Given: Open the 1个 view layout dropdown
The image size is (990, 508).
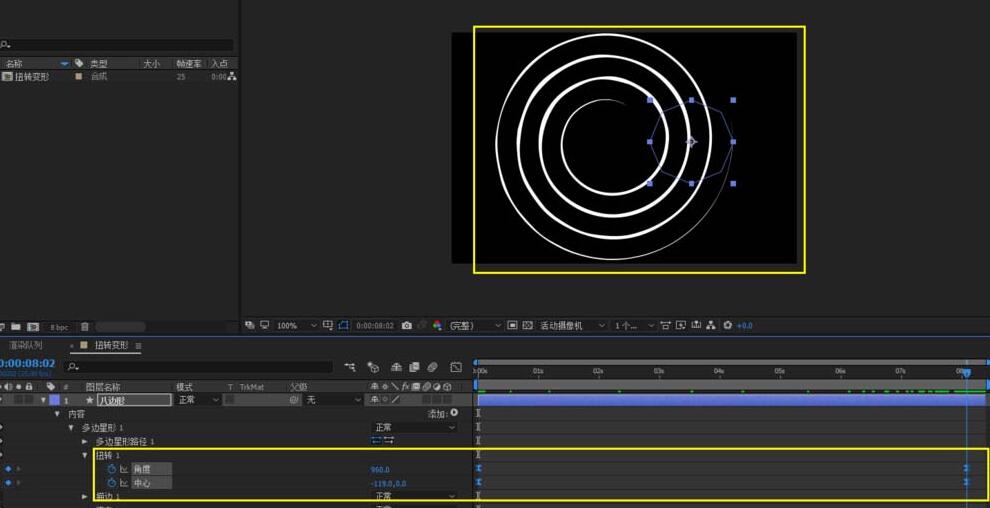Looking at the screenshot, I should (634, 326).
